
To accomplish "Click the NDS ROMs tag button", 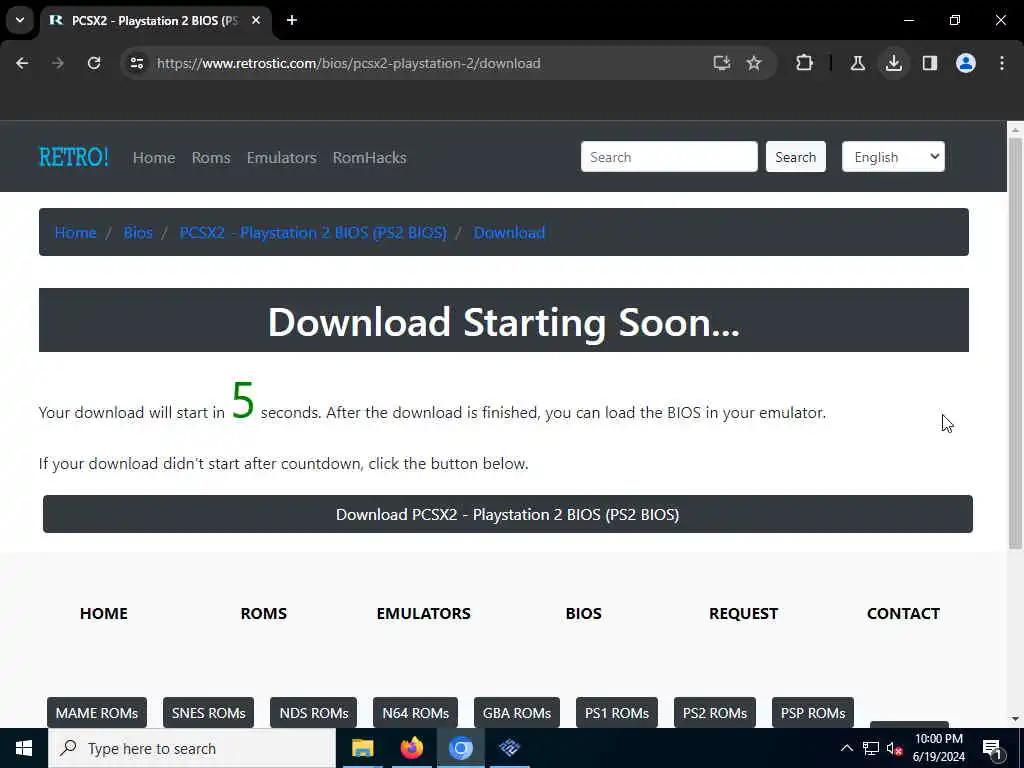I will coord(313,712).
